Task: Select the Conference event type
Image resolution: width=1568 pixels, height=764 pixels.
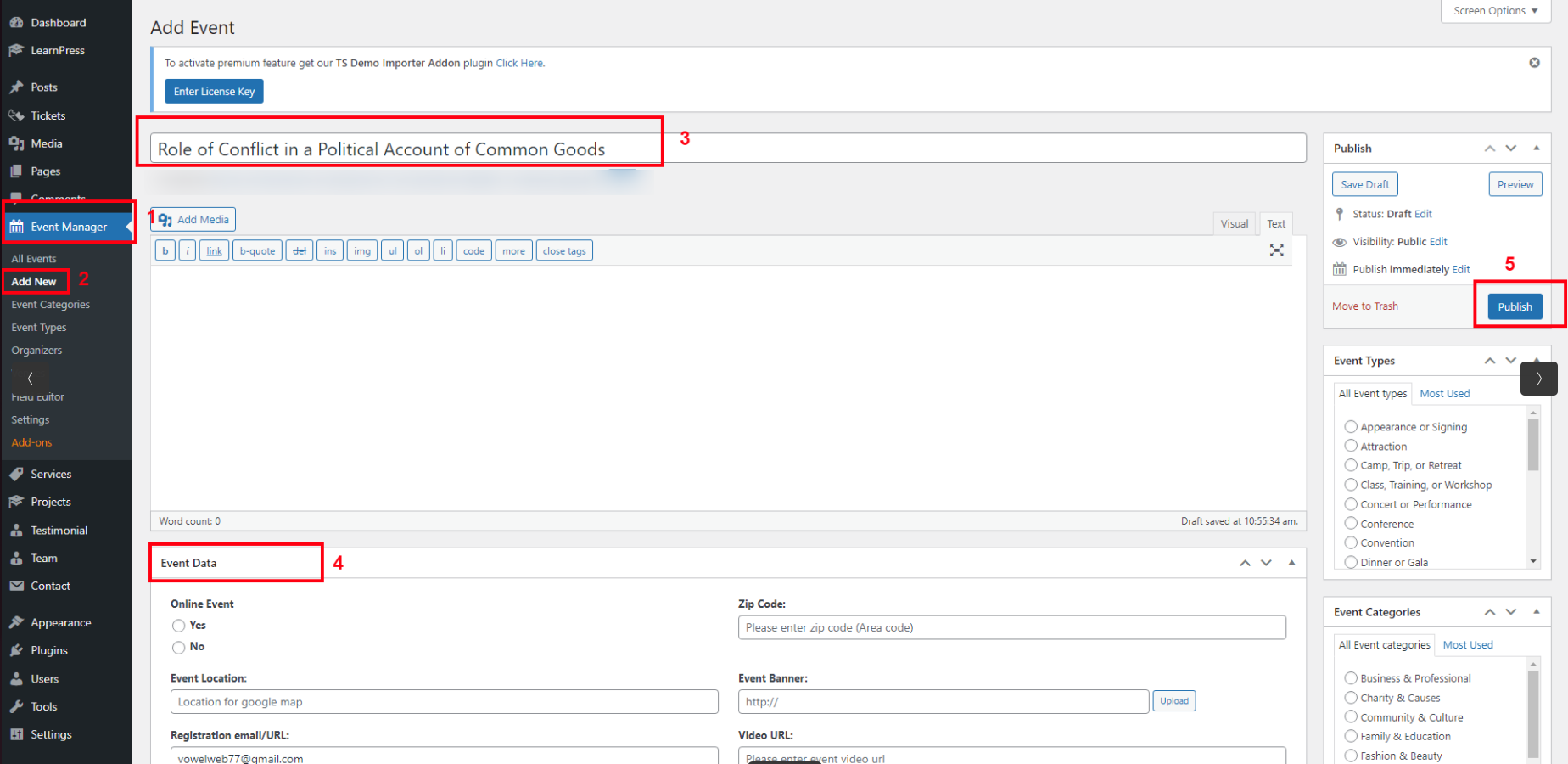Action: click(x=1351, y=524)
